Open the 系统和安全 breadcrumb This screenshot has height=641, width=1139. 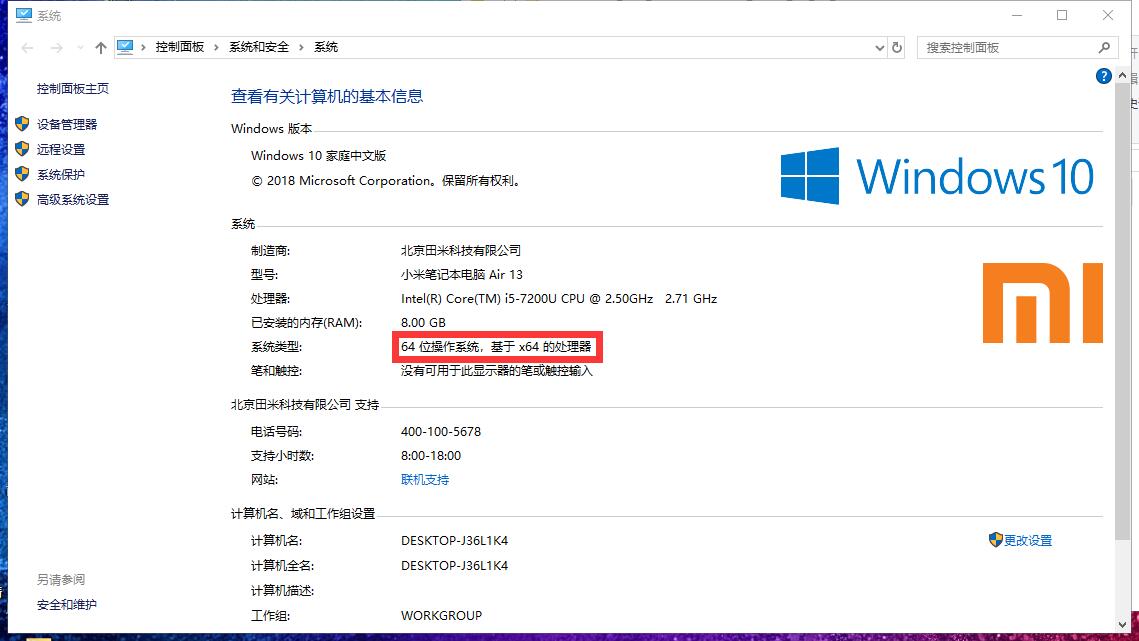[x=259, y=47]
